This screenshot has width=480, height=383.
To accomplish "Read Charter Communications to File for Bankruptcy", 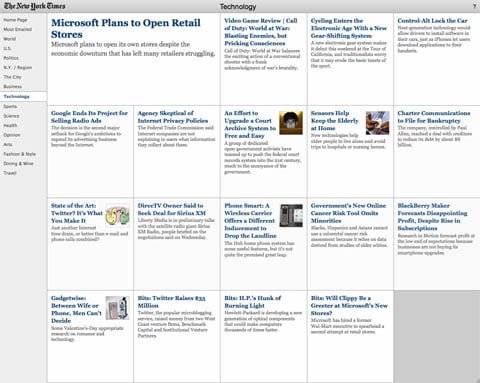I will [434, 117].
